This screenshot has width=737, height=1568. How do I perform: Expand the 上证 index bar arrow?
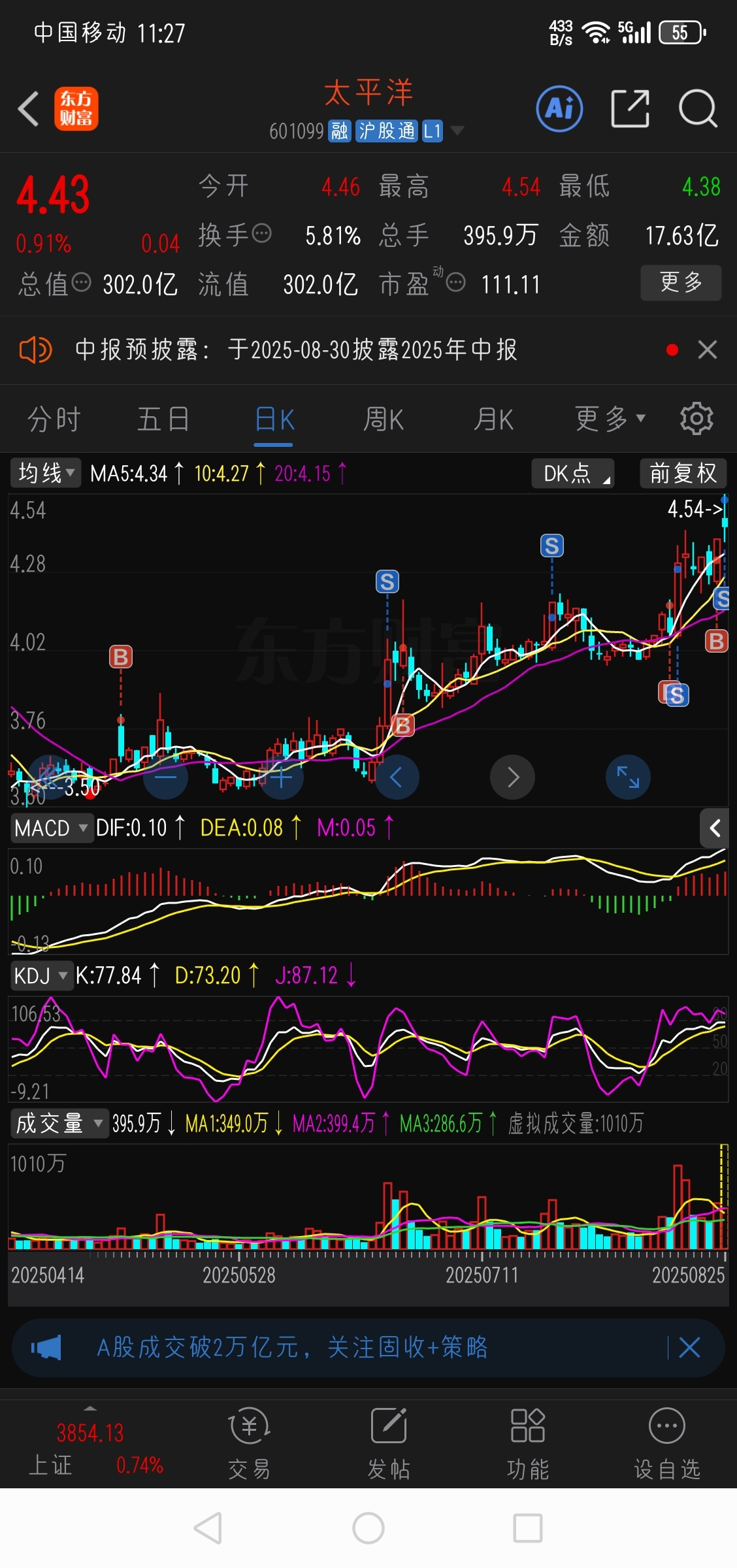[90, 1408]
